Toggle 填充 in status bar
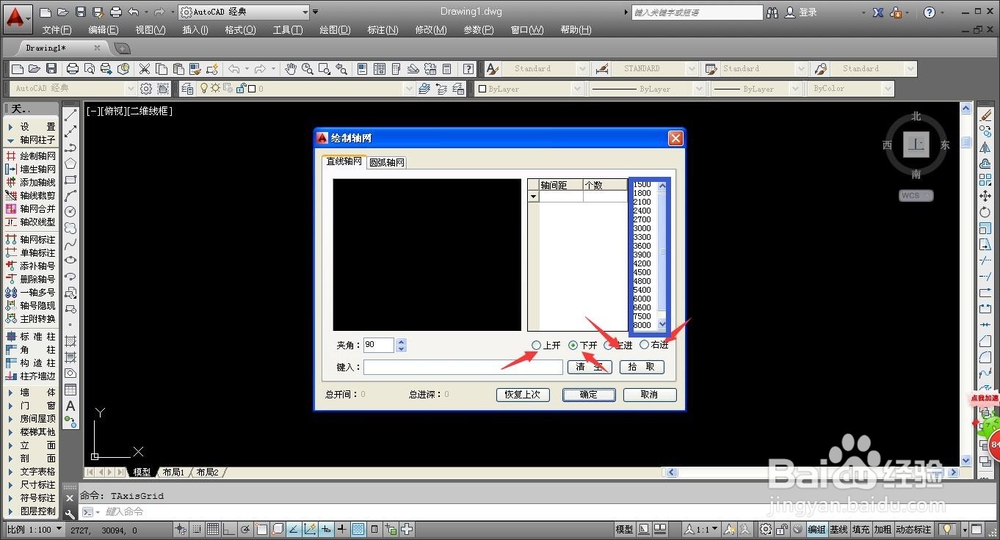1000x540 pixels. click(x=860, y=529)
